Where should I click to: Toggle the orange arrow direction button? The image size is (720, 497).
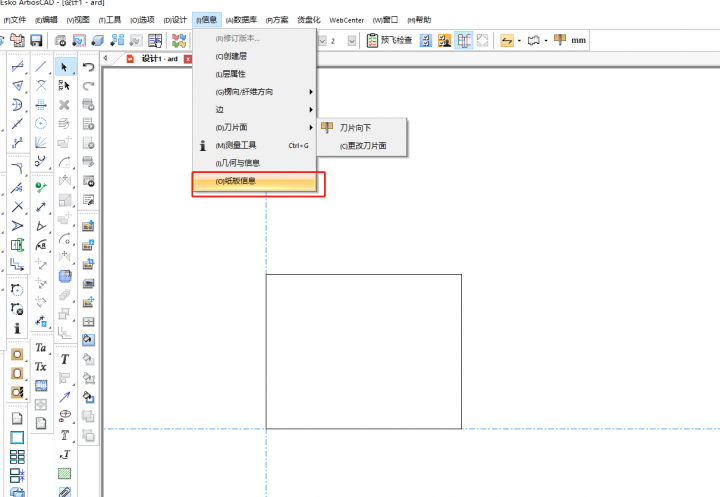point(507,41)
